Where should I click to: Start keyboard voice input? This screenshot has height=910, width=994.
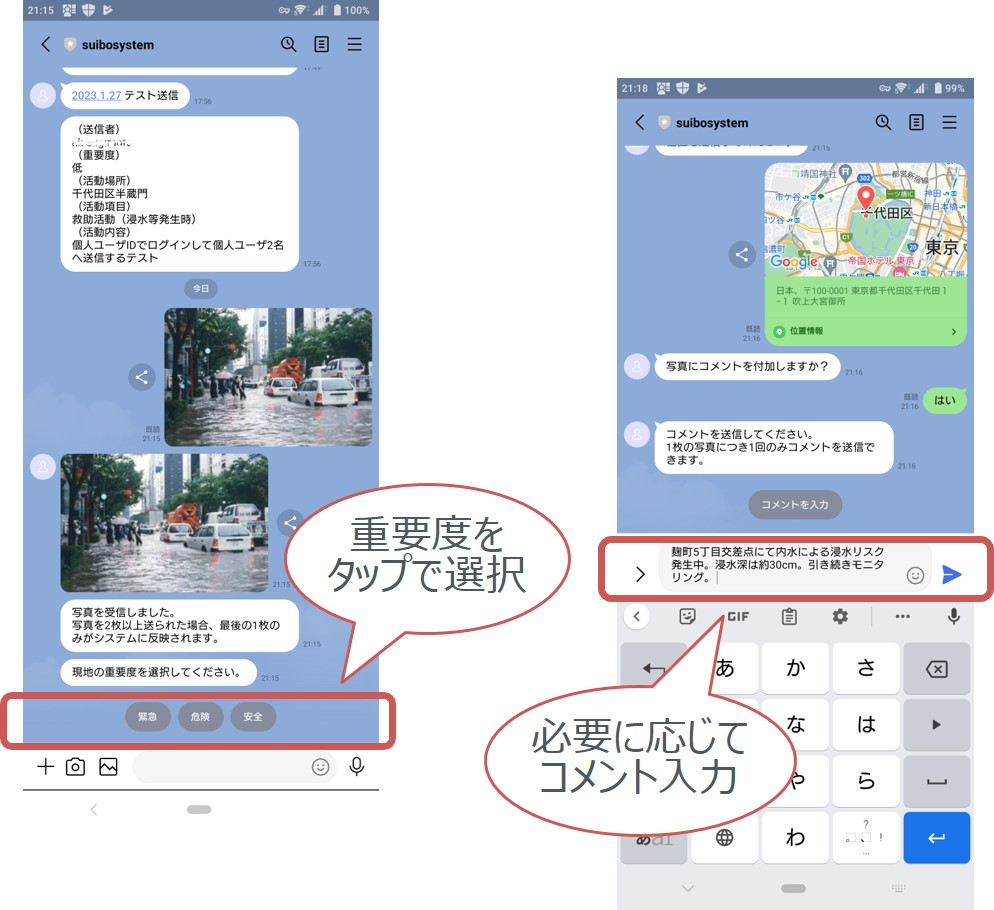953,615
